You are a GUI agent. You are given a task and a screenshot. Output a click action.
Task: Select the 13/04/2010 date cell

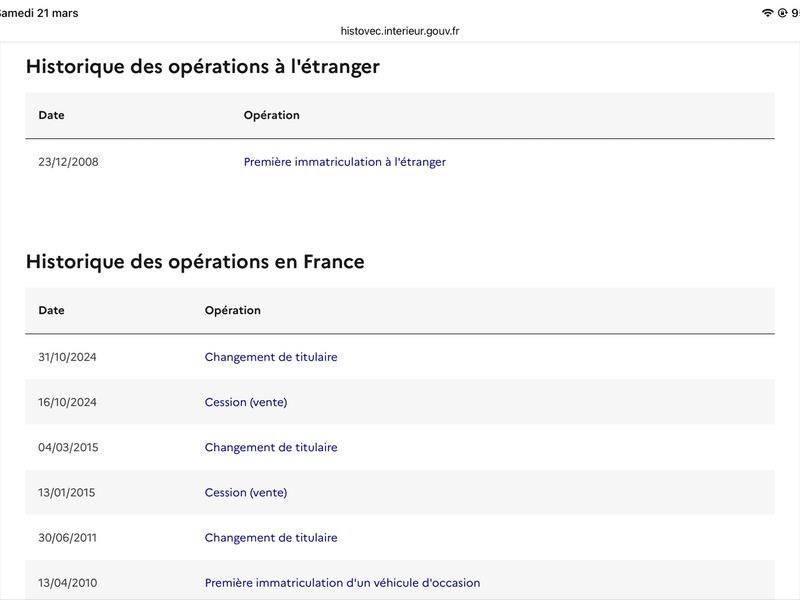[68, 583]
